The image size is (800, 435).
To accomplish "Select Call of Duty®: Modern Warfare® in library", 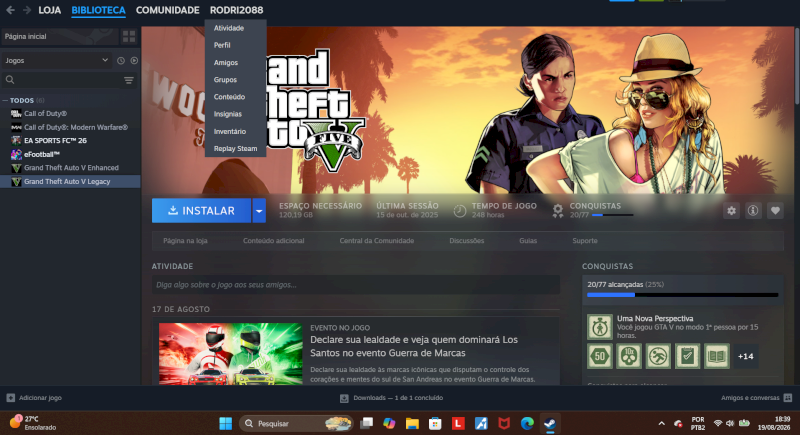I will coord(70,127).
